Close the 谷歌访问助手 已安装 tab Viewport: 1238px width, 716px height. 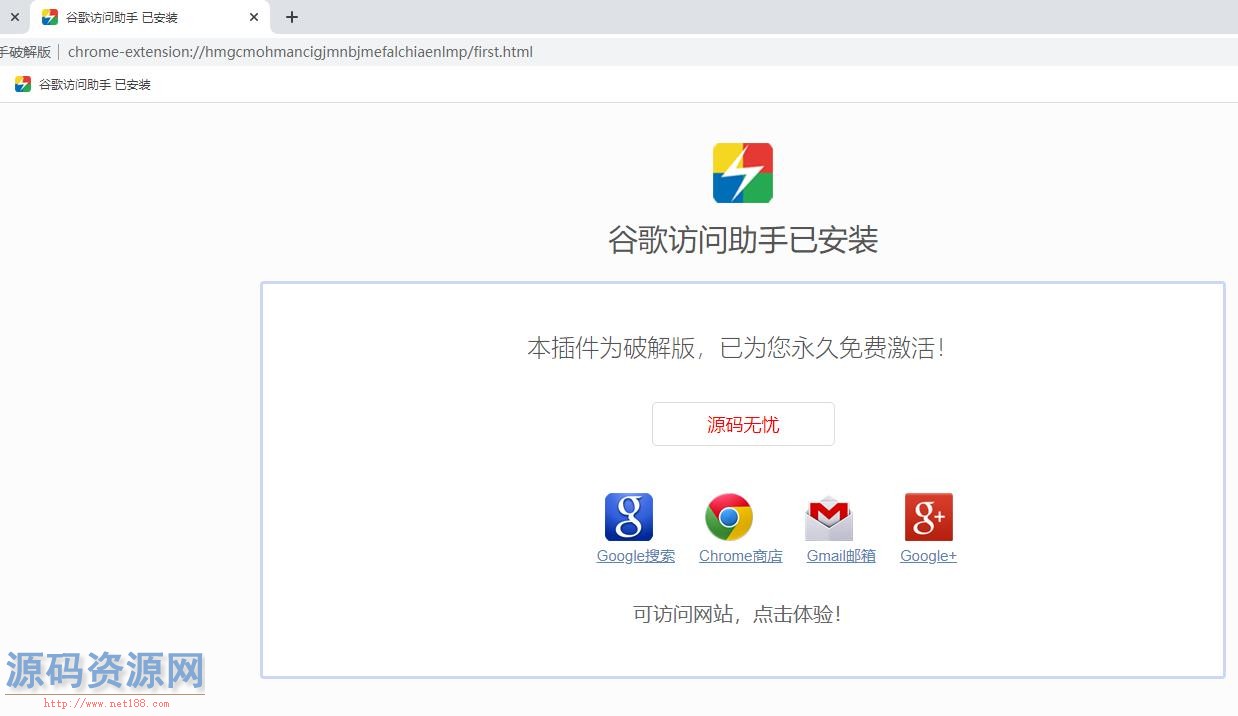tap(254, 17)
